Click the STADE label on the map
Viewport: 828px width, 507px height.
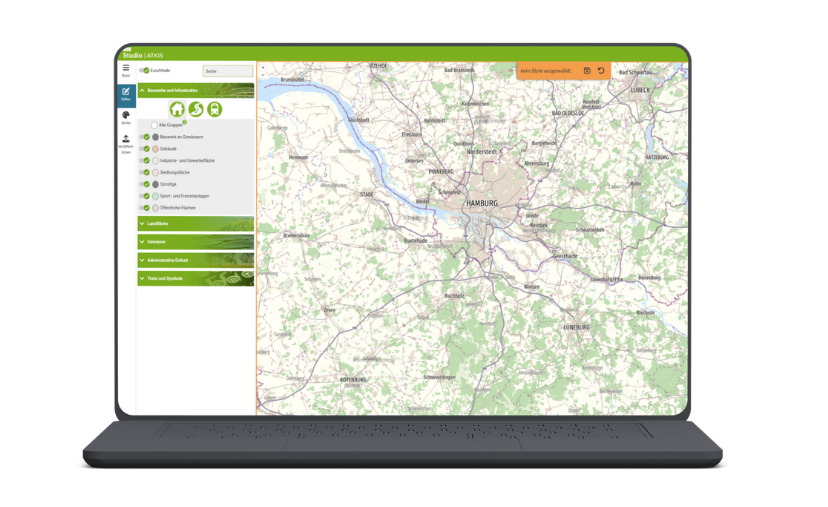pos(366,194)
